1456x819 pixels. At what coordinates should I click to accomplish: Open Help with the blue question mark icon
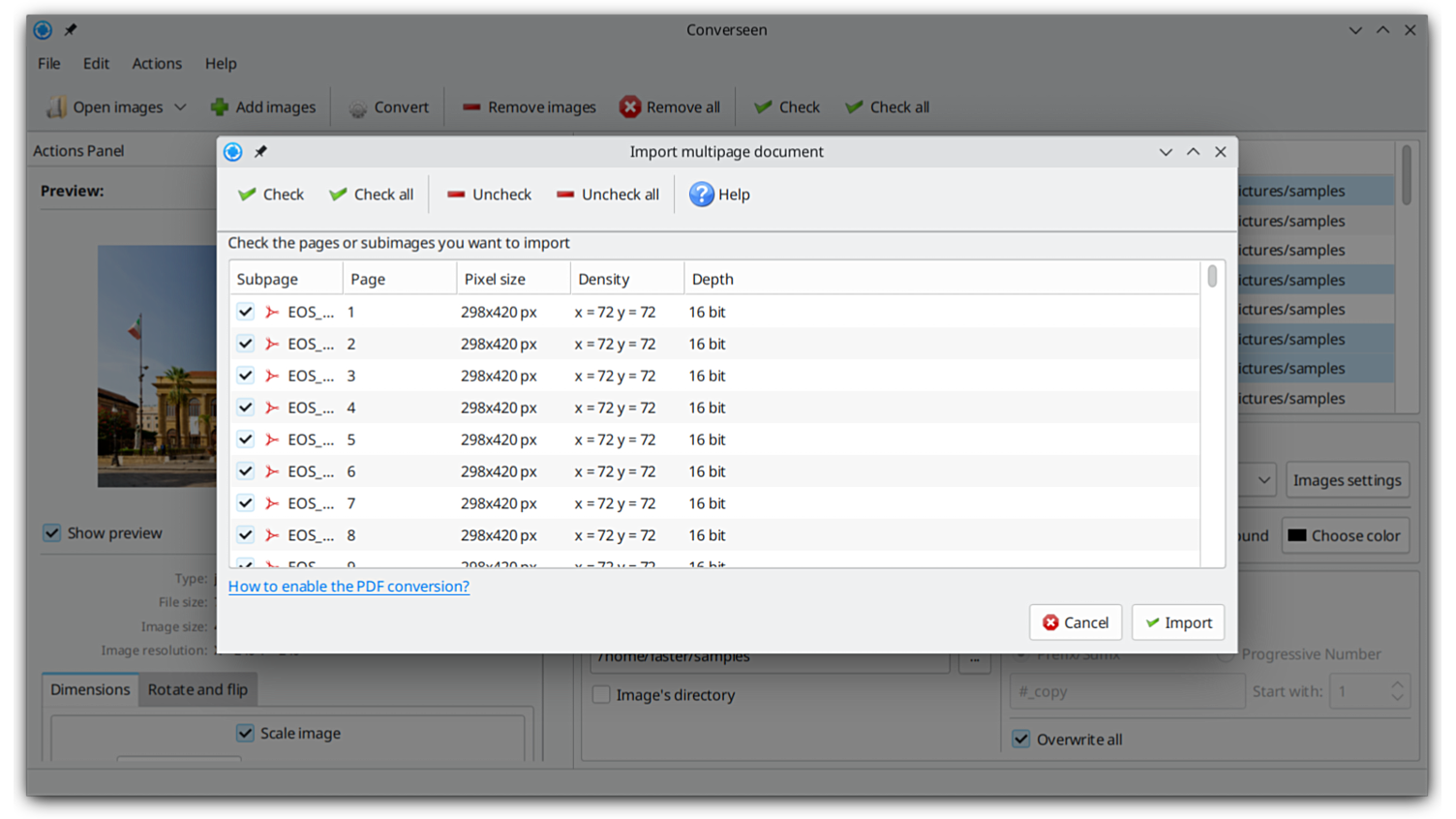tap(702, 195)
